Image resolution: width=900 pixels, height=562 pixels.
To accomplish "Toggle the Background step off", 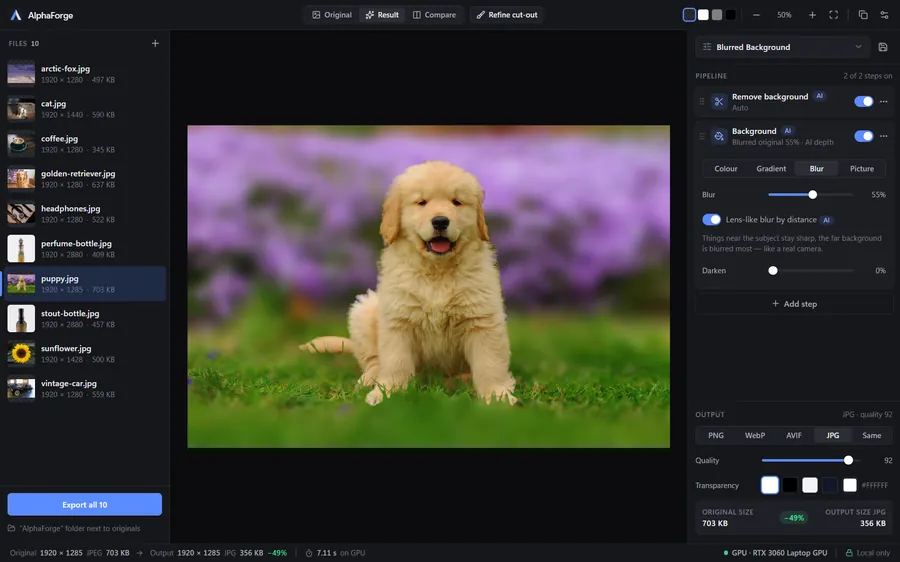I will pyautogui.click(x=863, y=136).
